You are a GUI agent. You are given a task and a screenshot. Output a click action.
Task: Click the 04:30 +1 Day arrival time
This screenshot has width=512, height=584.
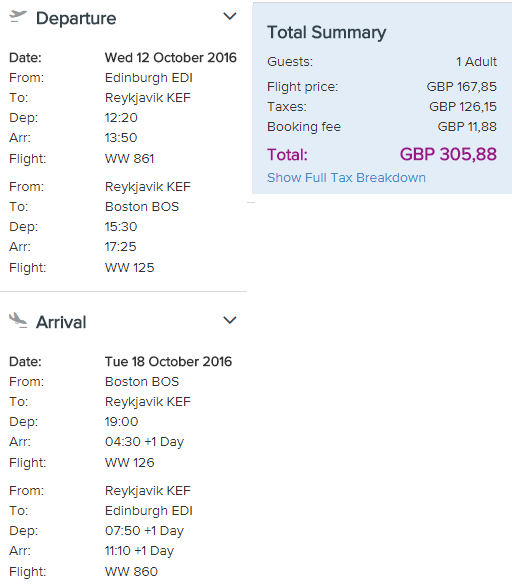144,442
